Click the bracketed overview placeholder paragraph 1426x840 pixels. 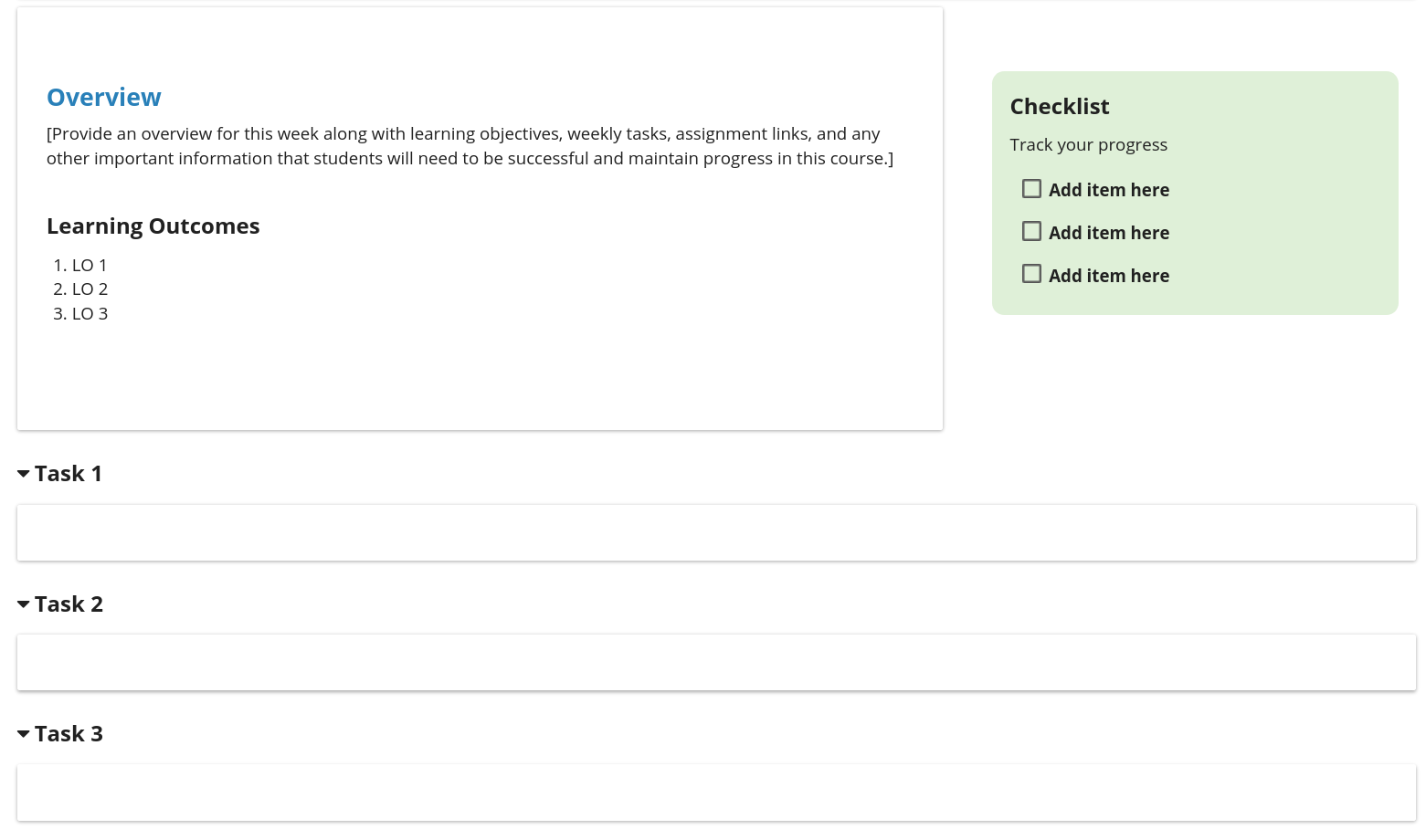[470, 146]
